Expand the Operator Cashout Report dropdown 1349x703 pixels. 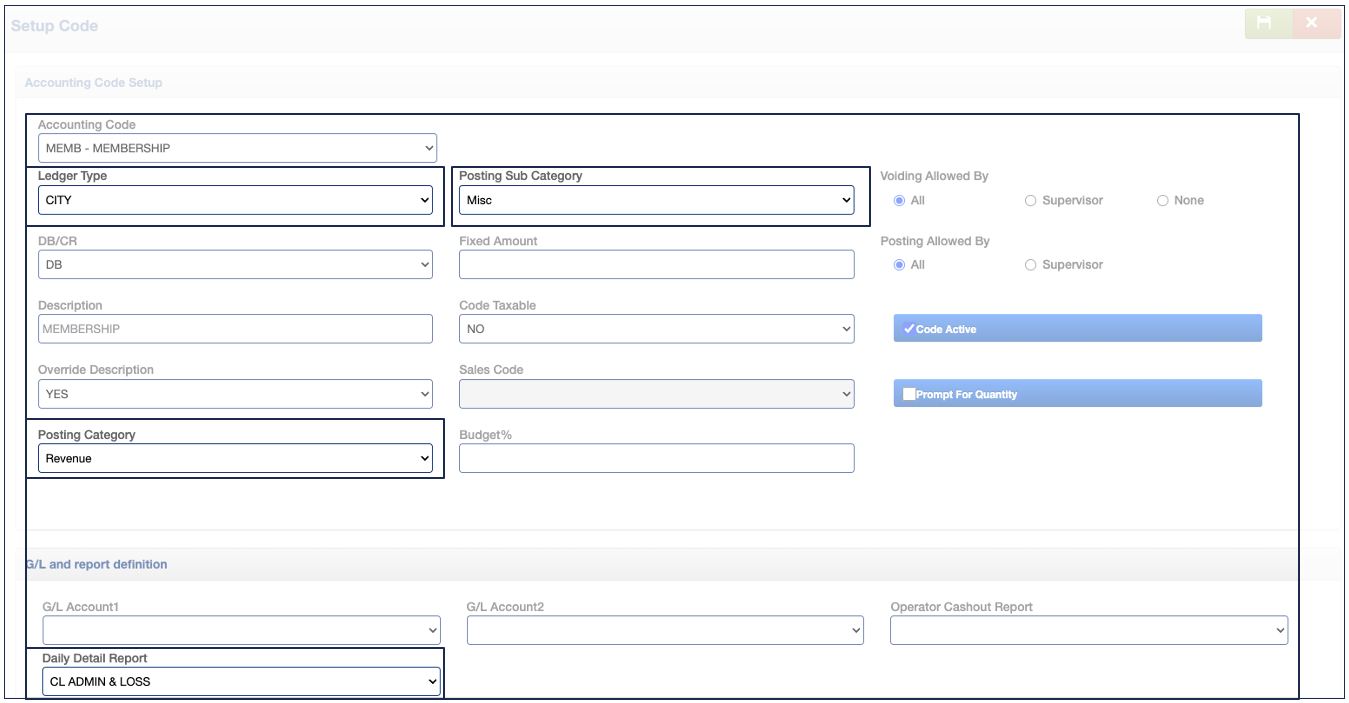(x=1088, y=630)
